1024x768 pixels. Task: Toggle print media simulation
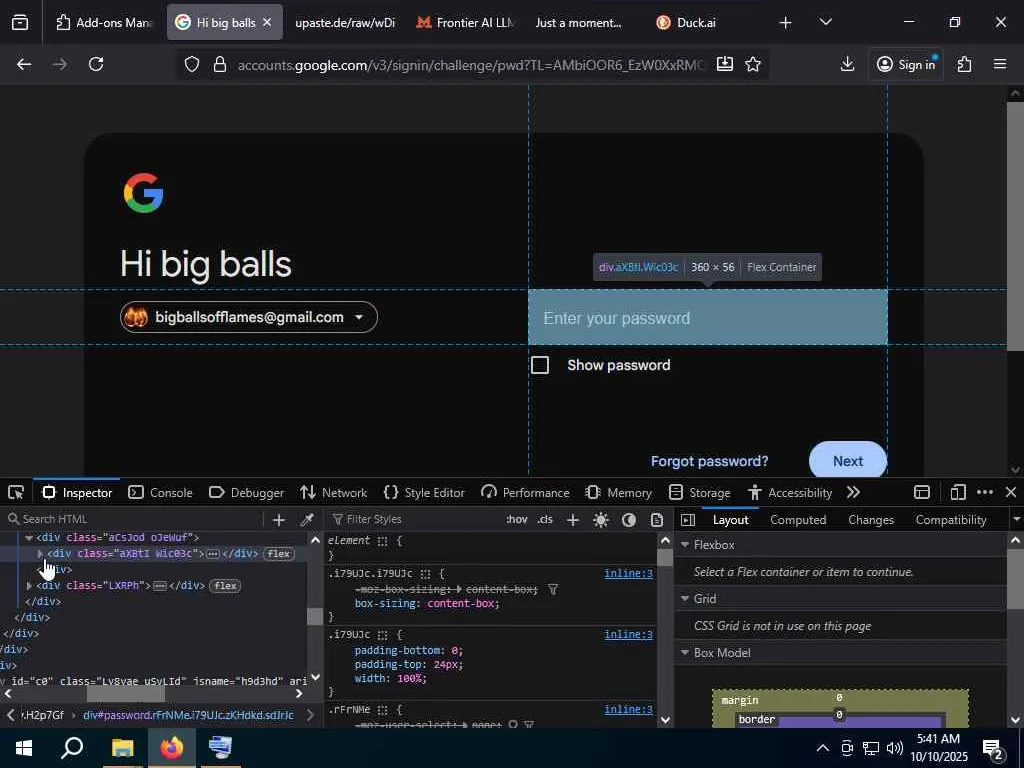click(657, 520)
